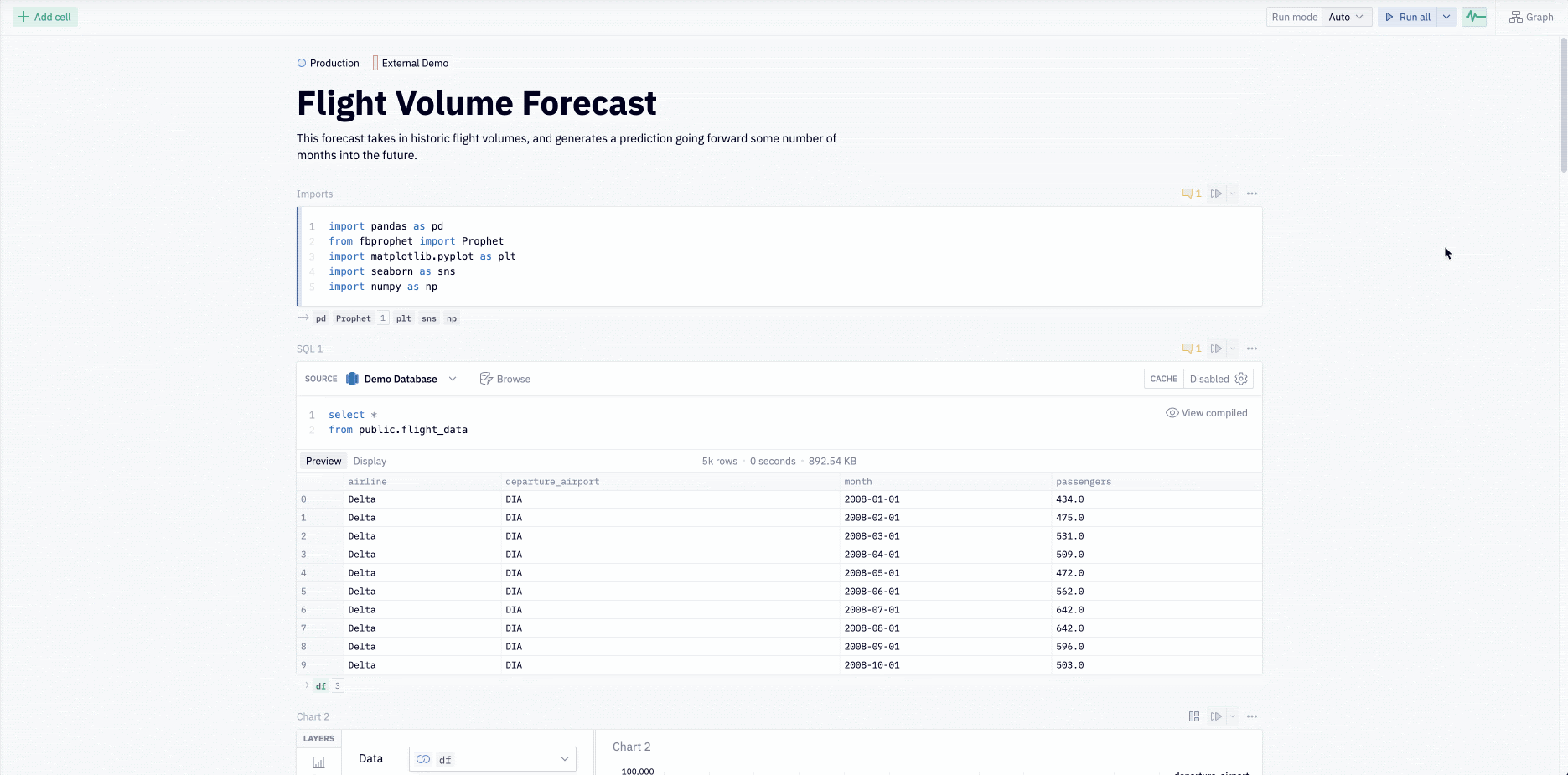Image resolution: width=1568 pixels, height=775 pixels.
Task: Click the df output variable chip
Action: point(321,686)
